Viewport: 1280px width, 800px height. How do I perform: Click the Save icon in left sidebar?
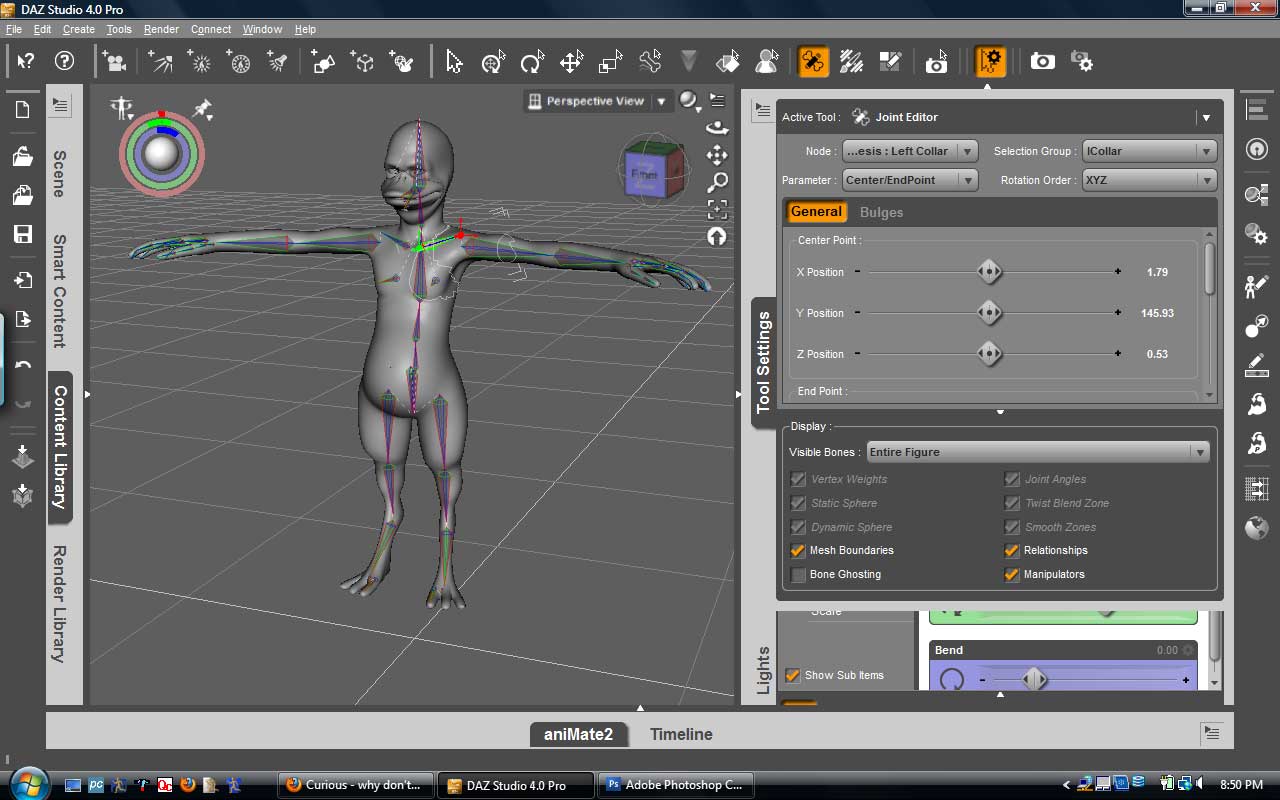(x=22, y=234)
